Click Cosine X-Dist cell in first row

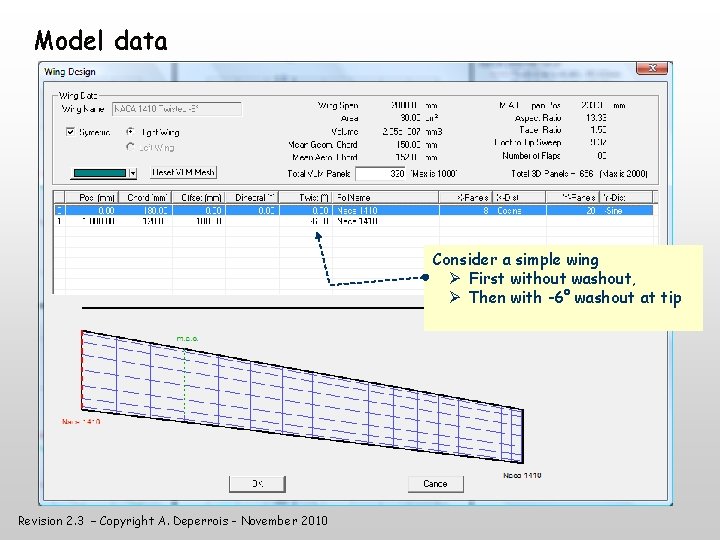click(x=519, y=210)
